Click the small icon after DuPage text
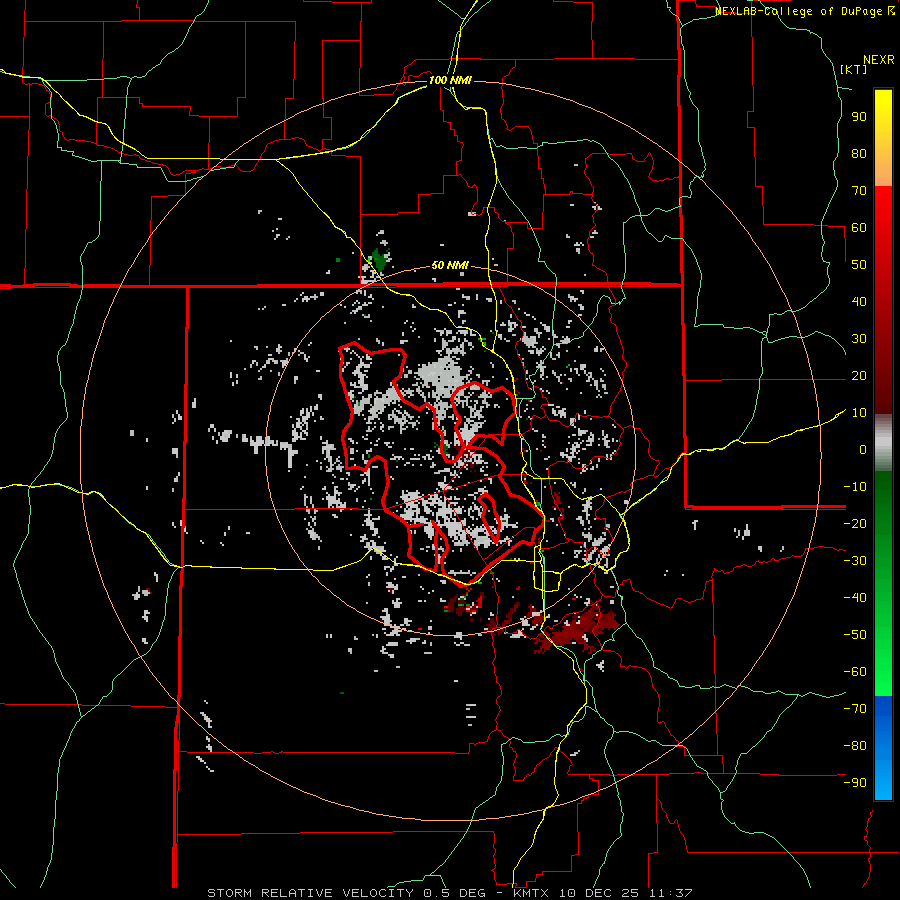 (x=891, y=11)
